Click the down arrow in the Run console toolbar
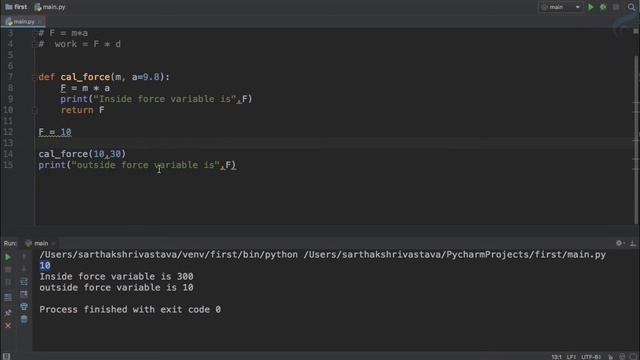Screen dimensions: 640x360 [24, 269]
